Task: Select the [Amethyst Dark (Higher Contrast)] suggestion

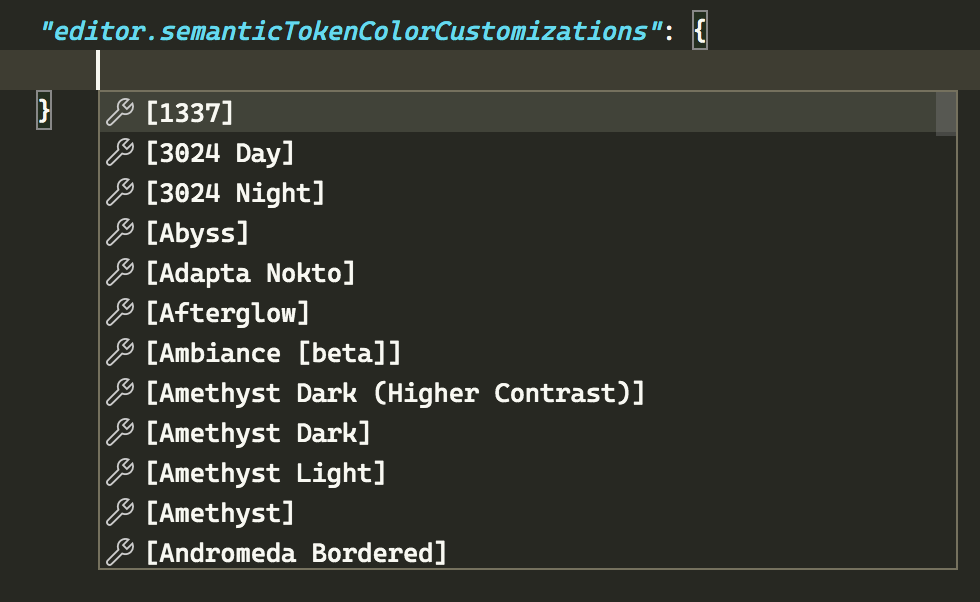Action: (x=395, y=393)
